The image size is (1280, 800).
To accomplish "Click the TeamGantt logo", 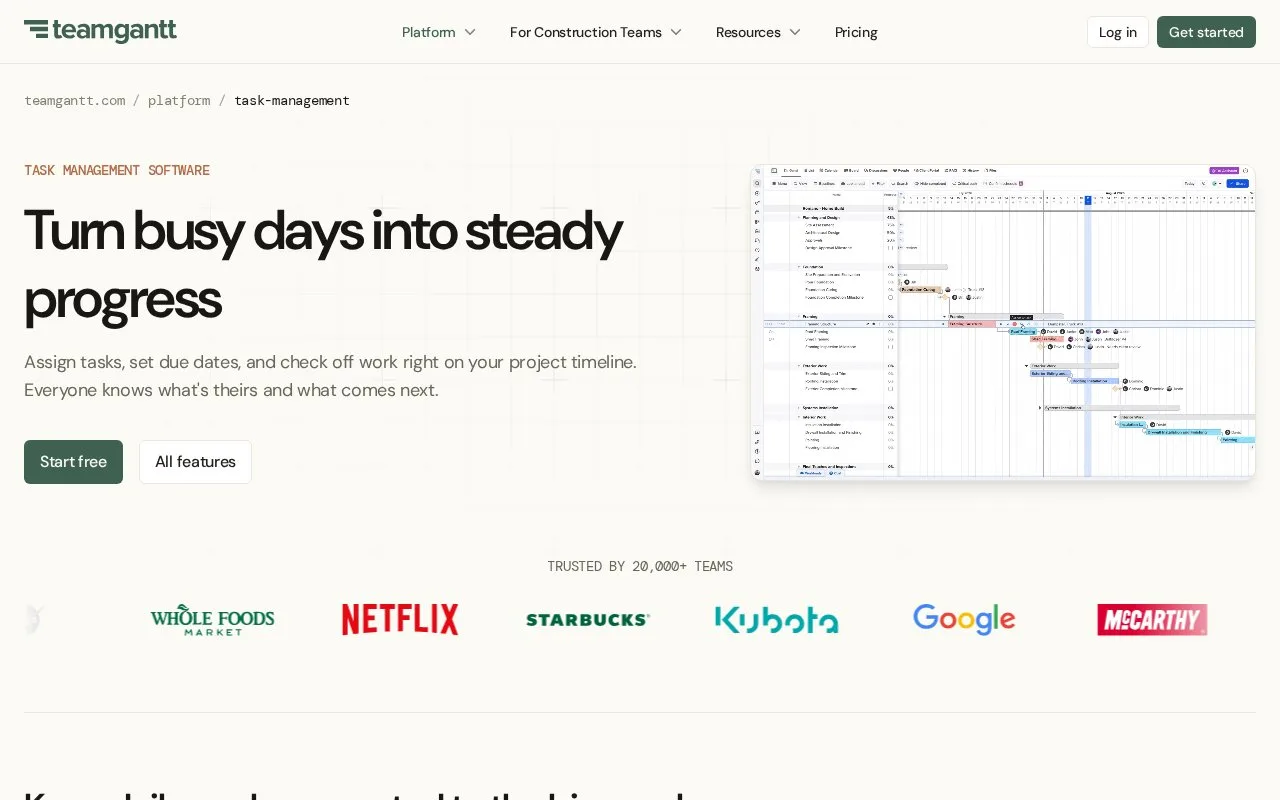I will pyautogui.click(x=100, y=31).
